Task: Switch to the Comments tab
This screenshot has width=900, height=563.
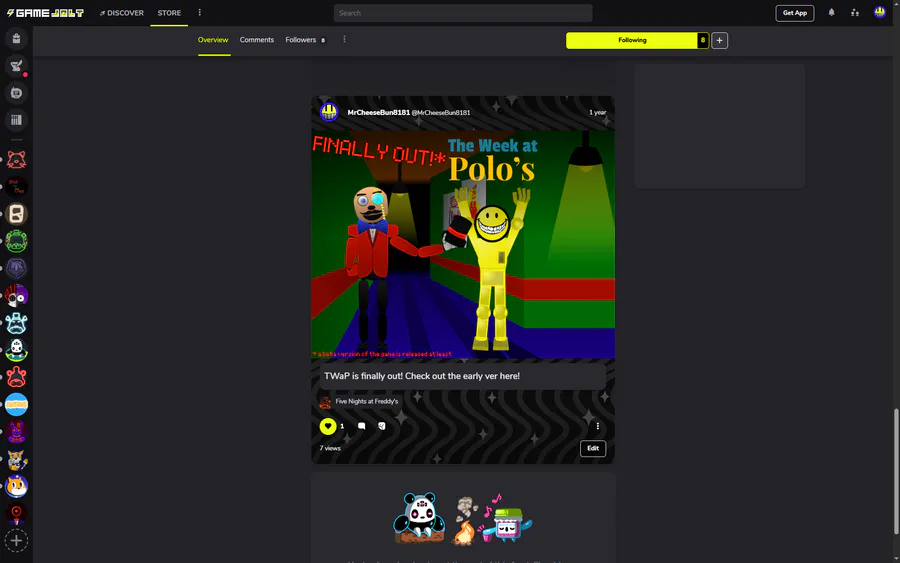Action: click(257, 40)
